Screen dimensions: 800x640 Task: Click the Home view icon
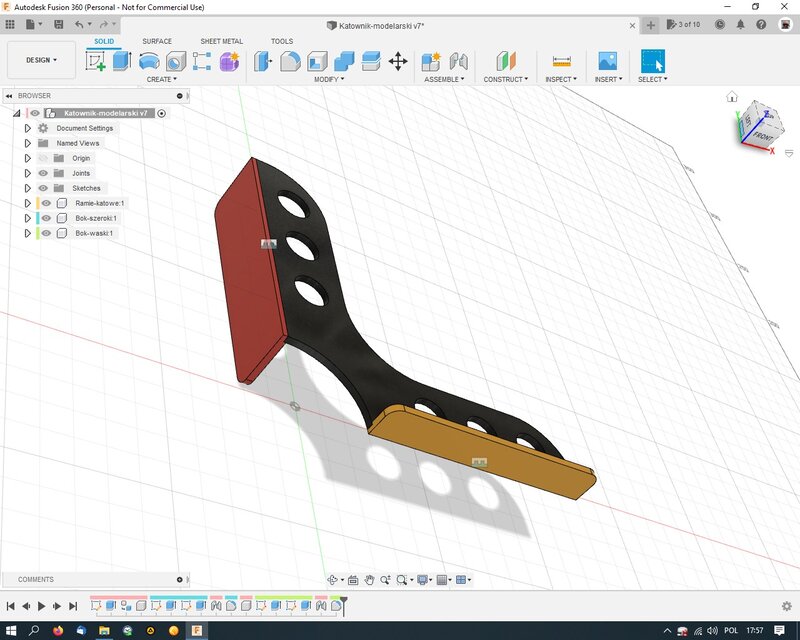732,96
